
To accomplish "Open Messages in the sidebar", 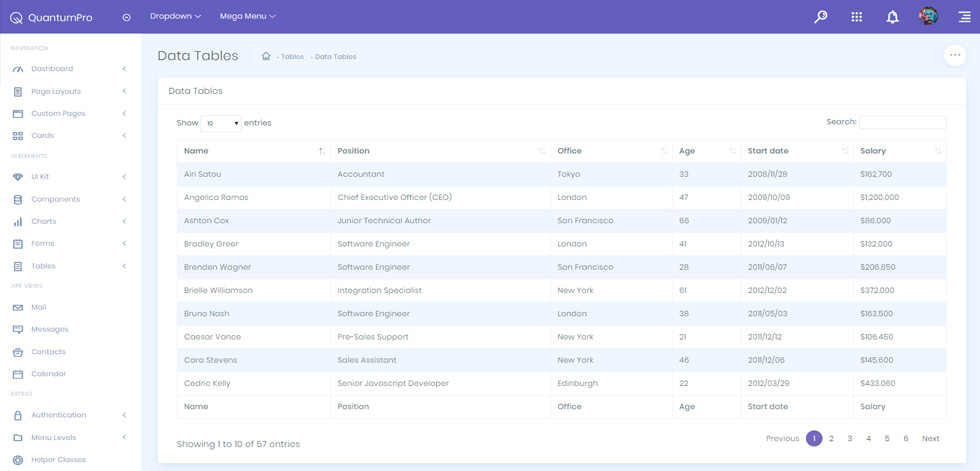I will (x=50, y=329).
